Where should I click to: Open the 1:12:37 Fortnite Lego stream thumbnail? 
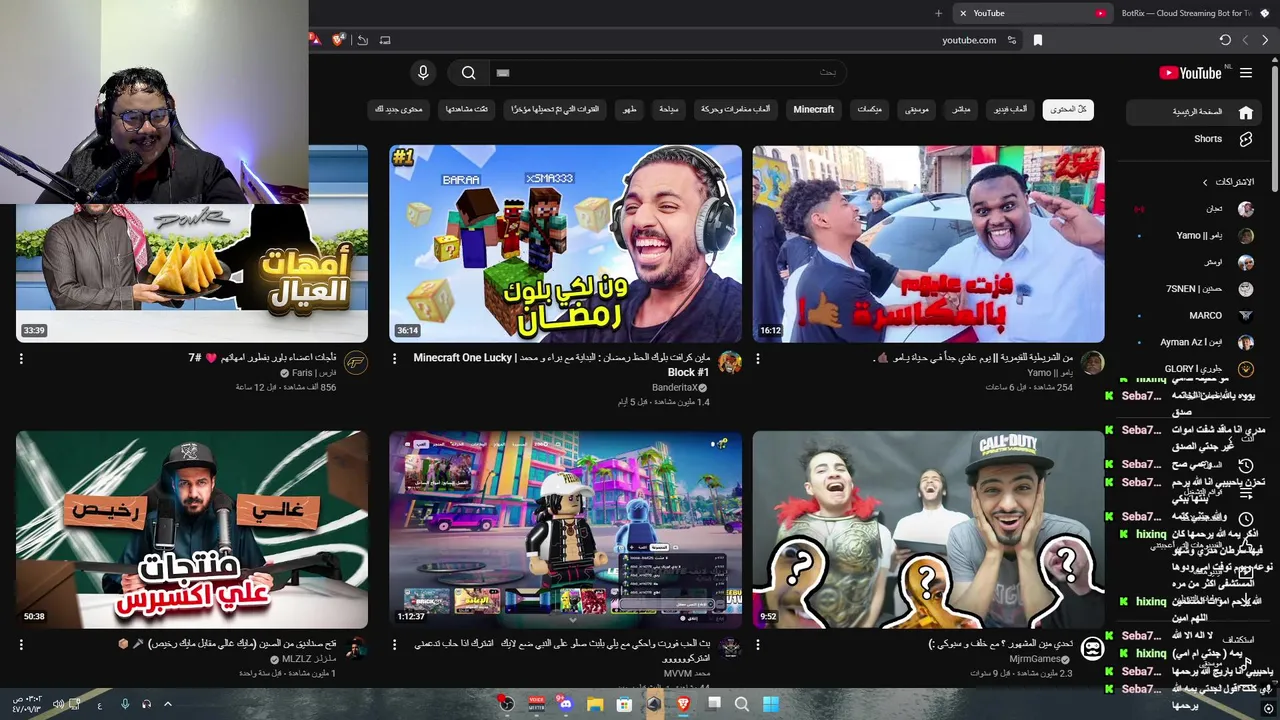[x=565, y=530]
